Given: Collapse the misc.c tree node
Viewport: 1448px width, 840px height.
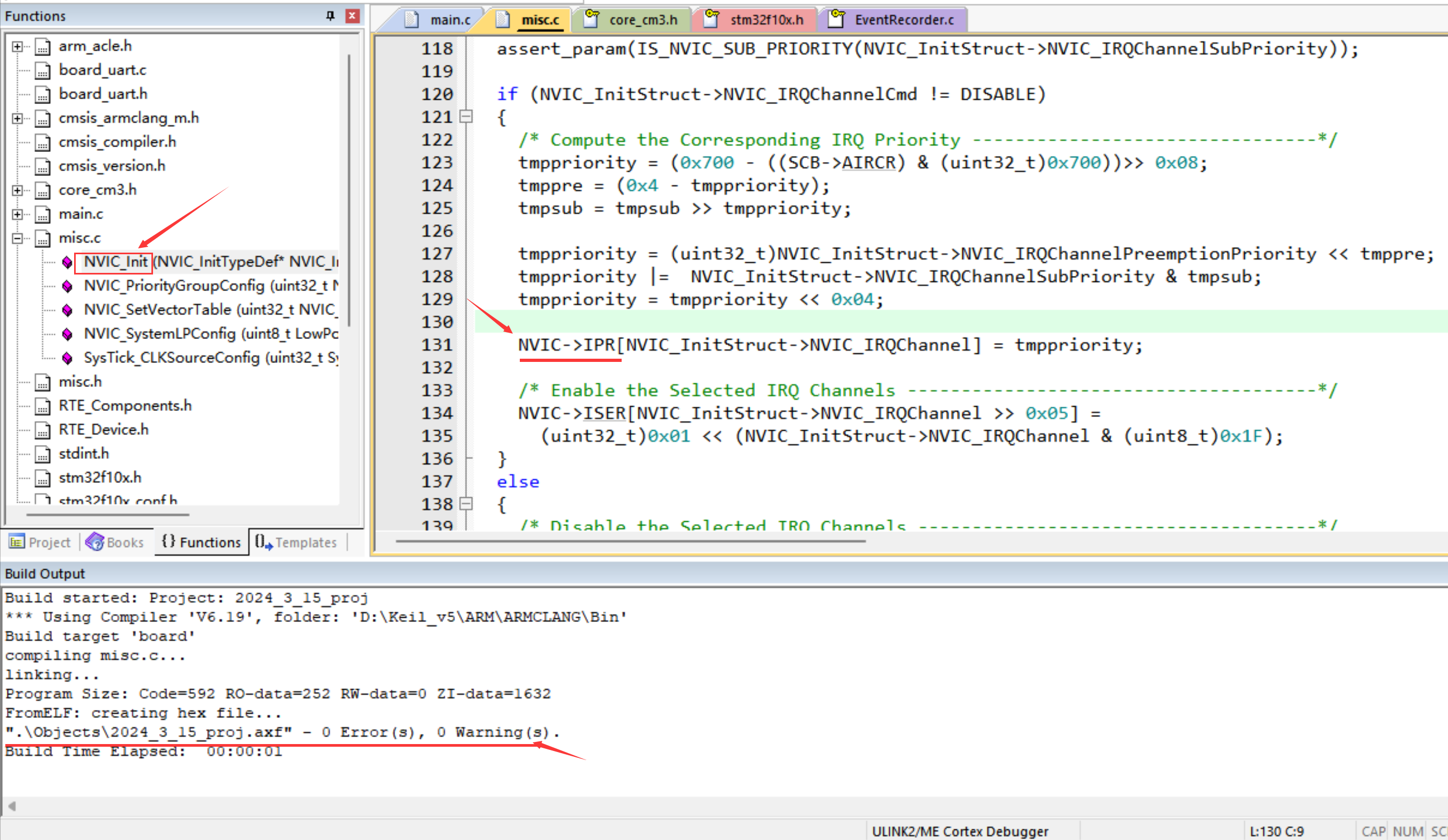Looking at the screenshot, I should [x=17, y=238].
